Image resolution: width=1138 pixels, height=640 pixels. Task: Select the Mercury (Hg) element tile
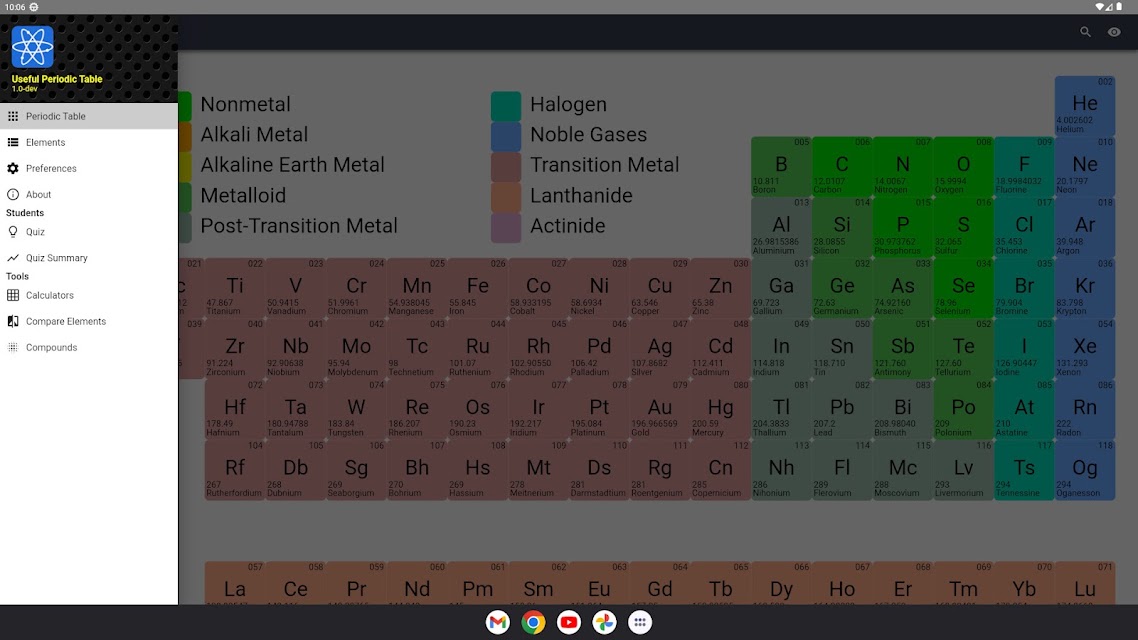(x=721, y=409)
